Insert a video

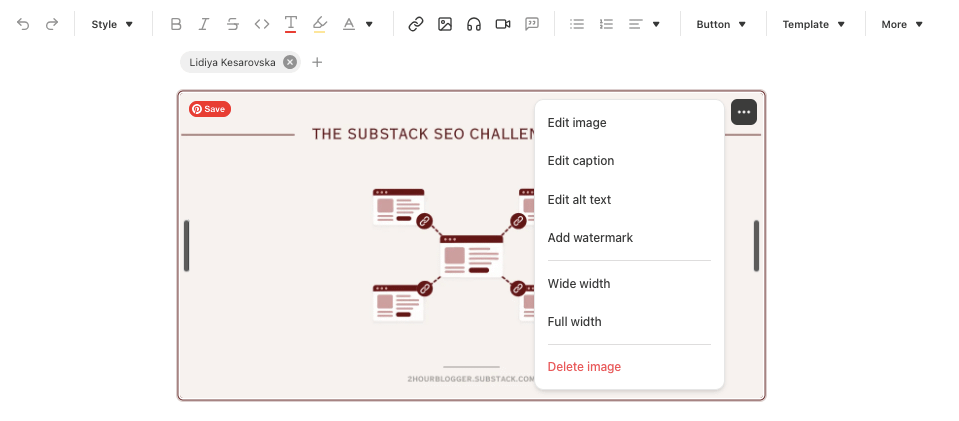click(503, 24)
